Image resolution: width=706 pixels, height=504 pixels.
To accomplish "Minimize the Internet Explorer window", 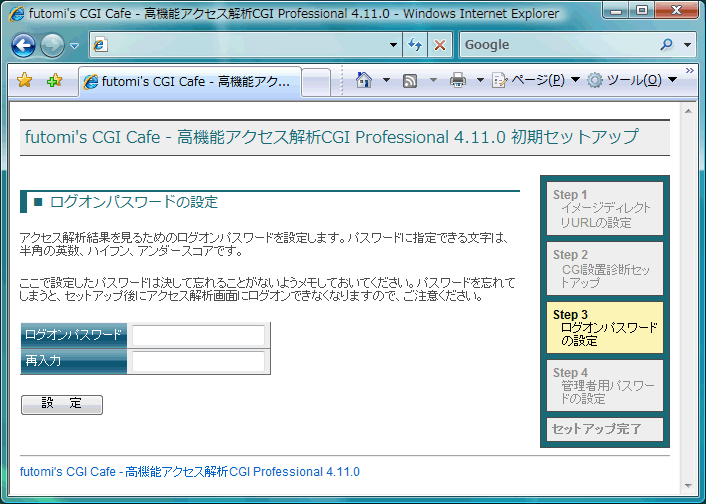I will [x=616, y=9].
